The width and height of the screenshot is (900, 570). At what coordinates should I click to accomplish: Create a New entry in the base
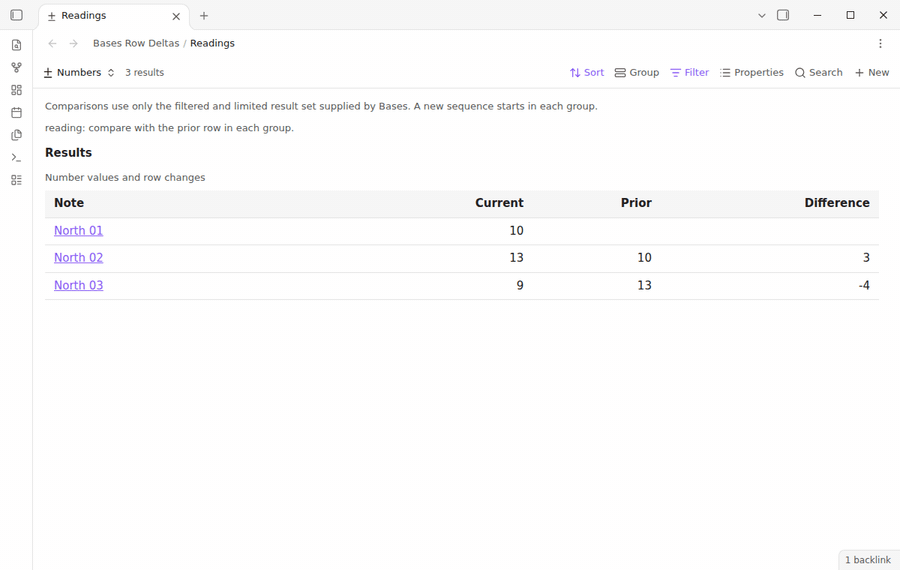point(872,72)
